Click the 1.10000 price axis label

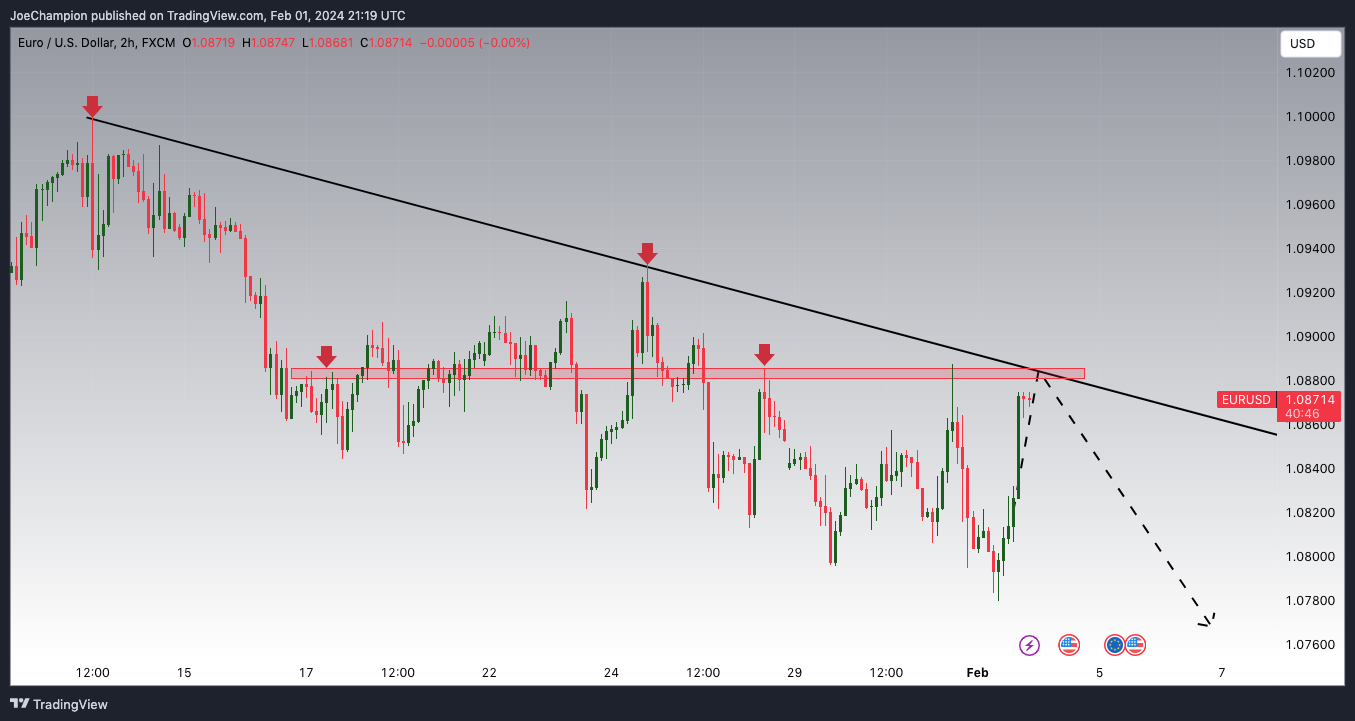coord(1310,117)
